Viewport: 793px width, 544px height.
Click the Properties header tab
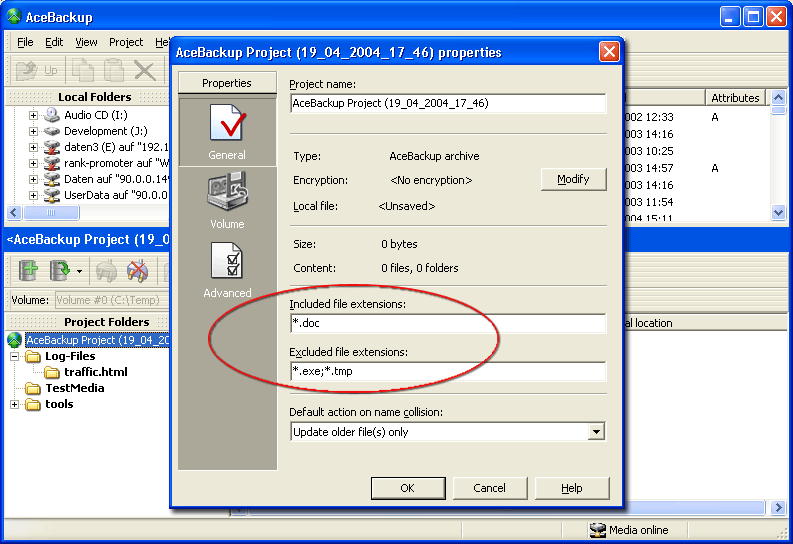[227, 83]
